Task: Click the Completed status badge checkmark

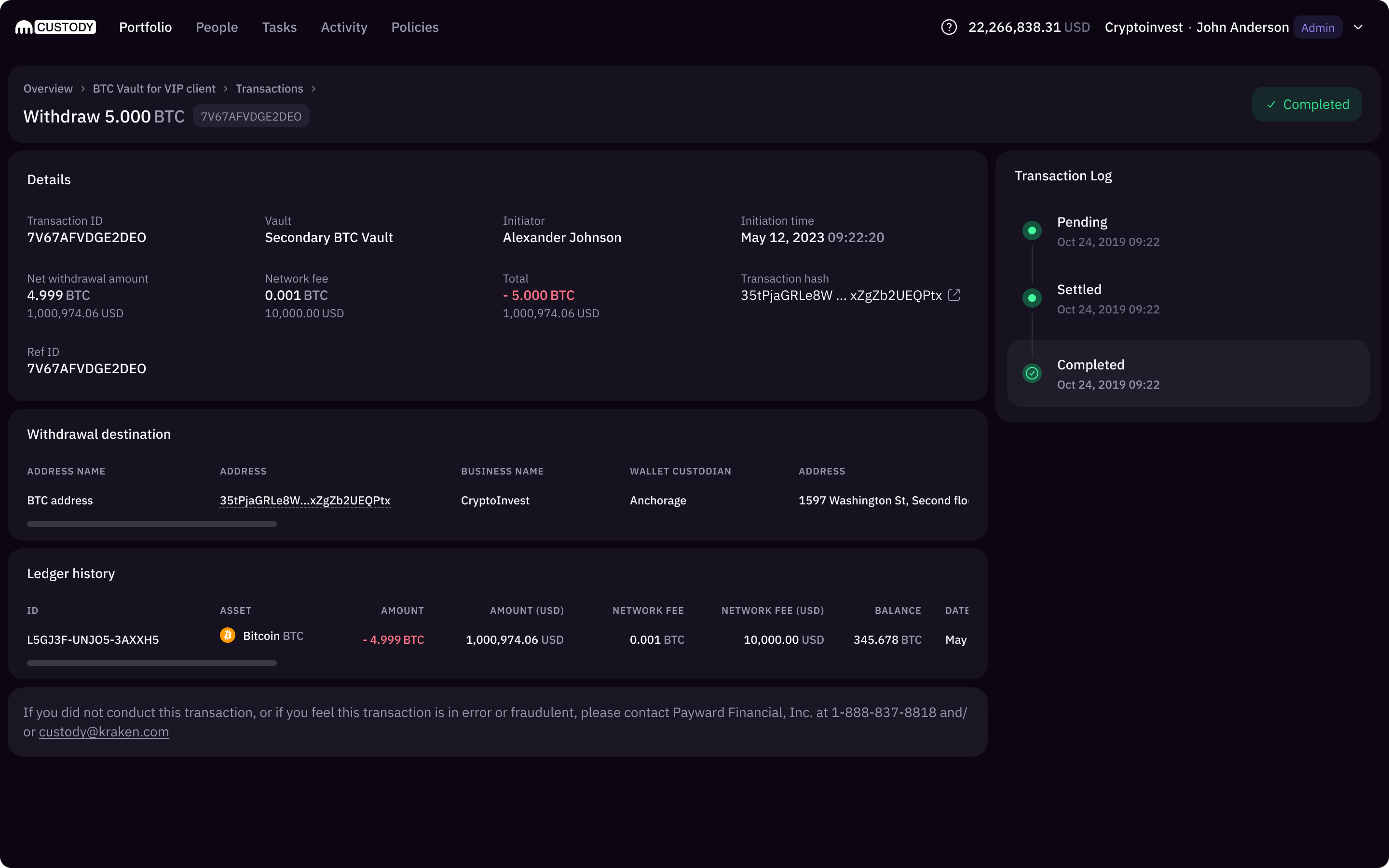Action: pyautogui.click(x=1271, y=105)
